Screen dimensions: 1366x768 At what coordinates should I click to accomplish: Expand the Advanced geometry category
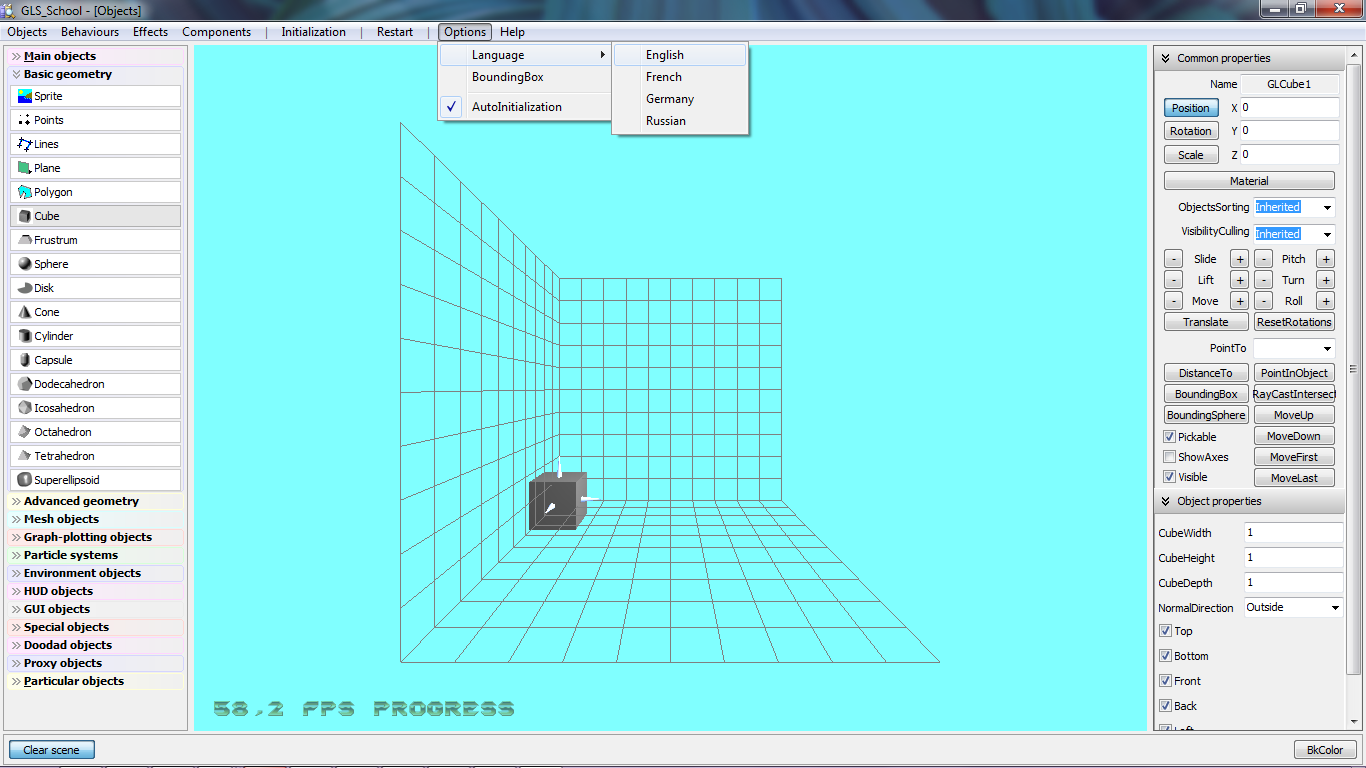(81, 501)
